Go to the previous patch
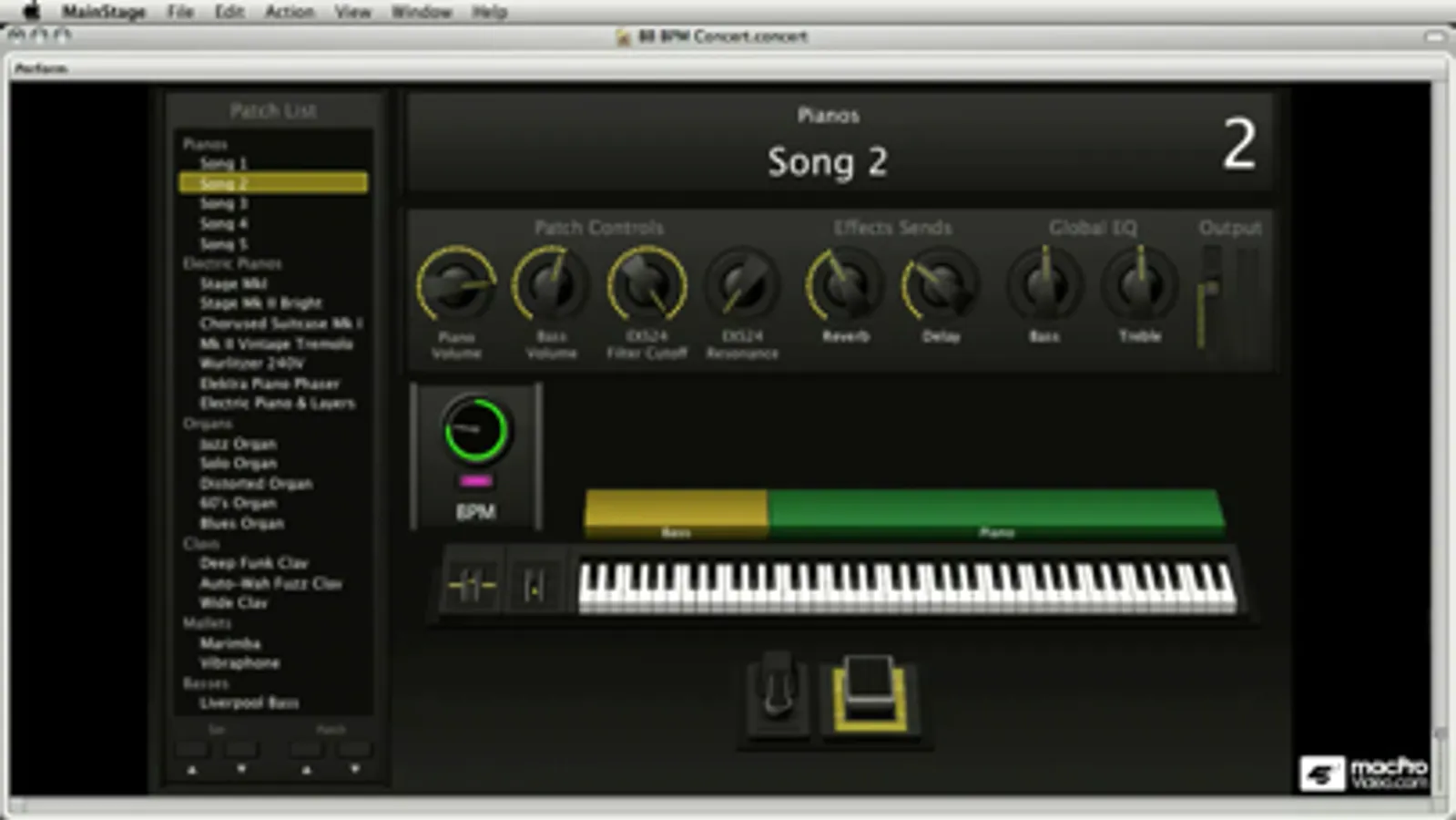Screen dimensions: 1456x820 coord(306,750)
